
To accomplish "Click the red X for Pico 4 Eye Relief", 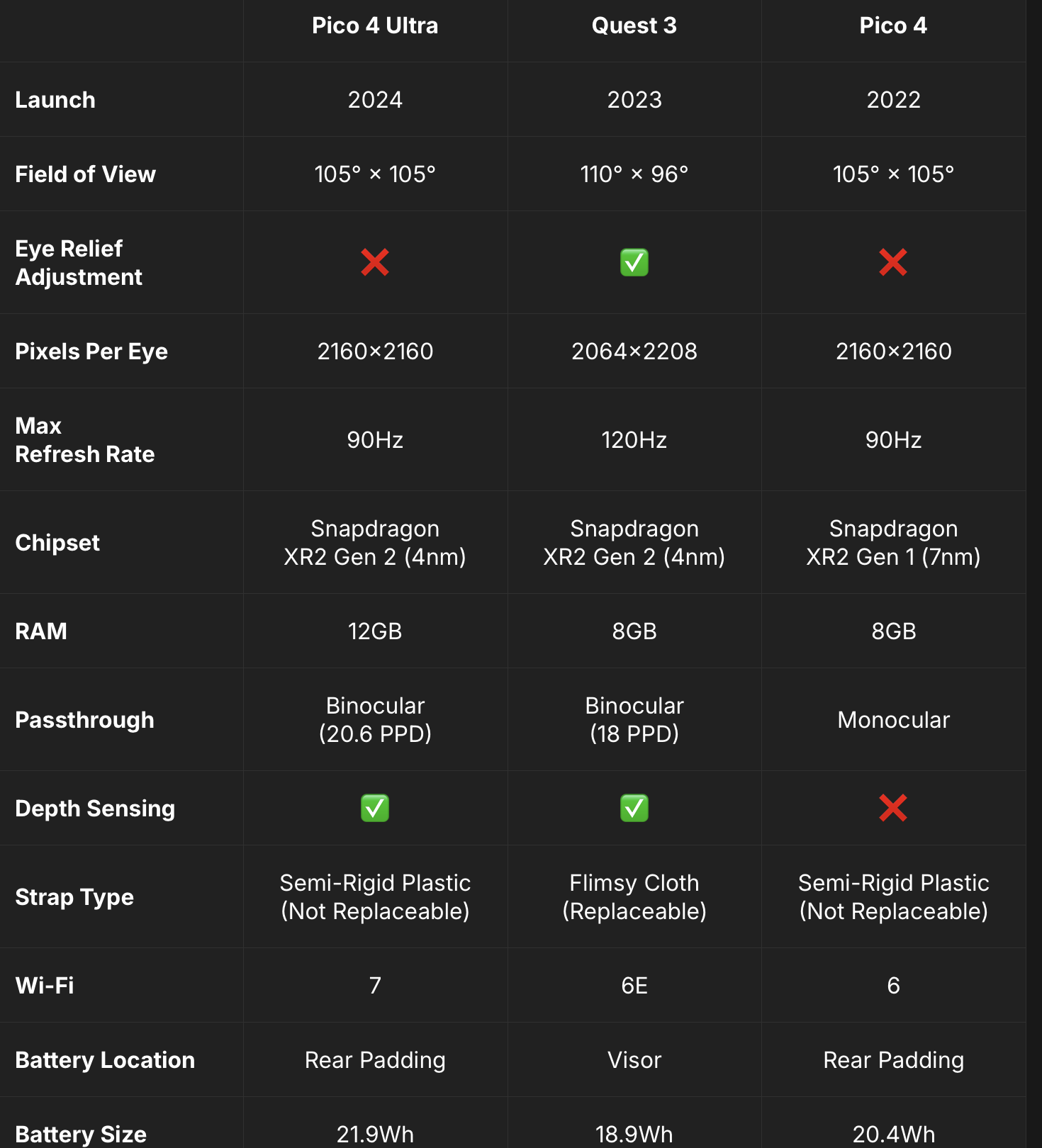I will pyautogui.click(x=893, y=262).
